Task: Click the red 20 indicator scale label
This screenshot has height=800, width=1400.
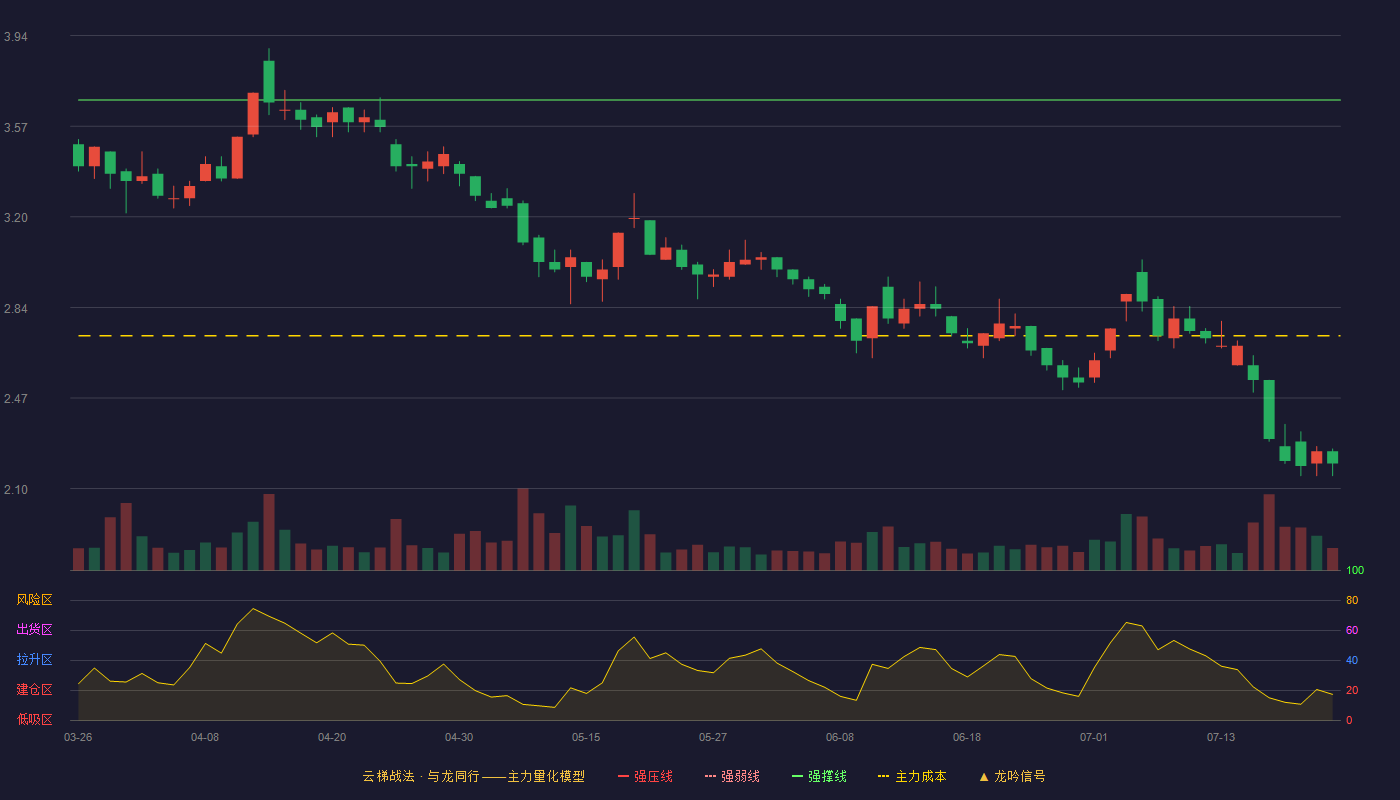Action: [x=1352, y=690]
